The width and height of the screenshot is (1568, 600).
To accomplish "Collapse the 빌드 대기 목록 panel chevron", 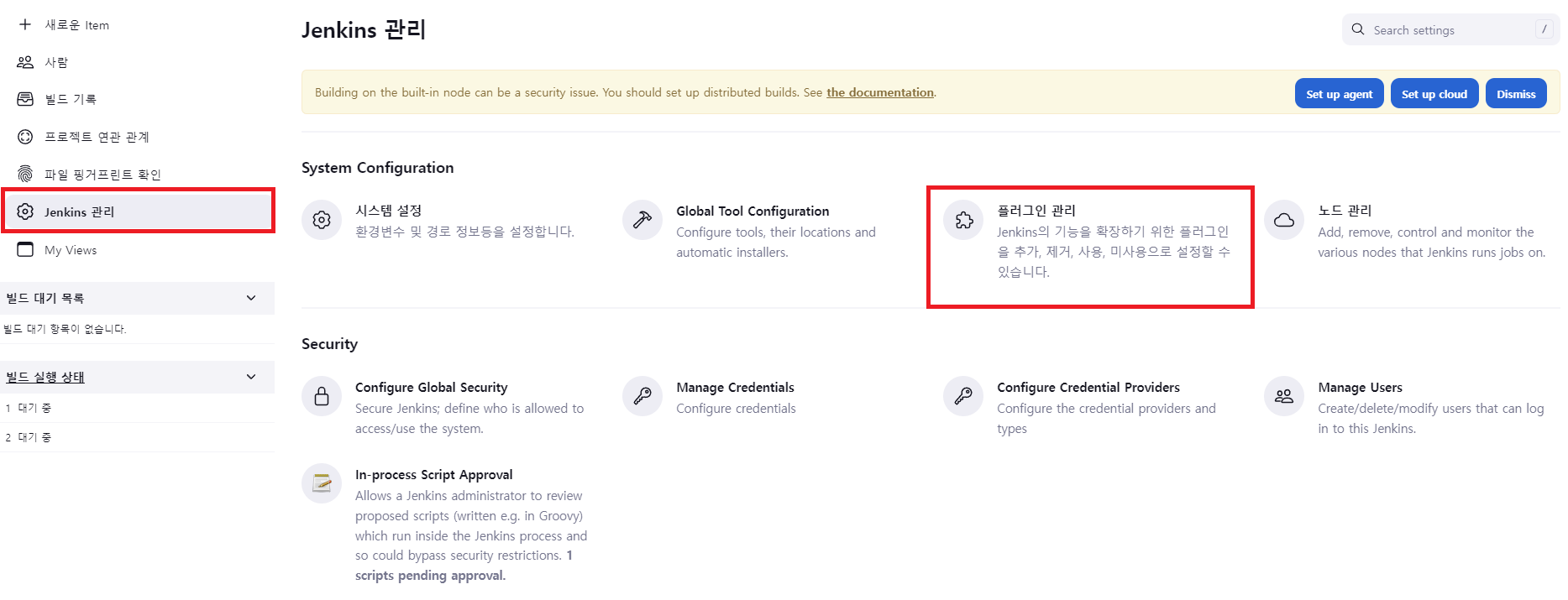I will coord(251,298).
